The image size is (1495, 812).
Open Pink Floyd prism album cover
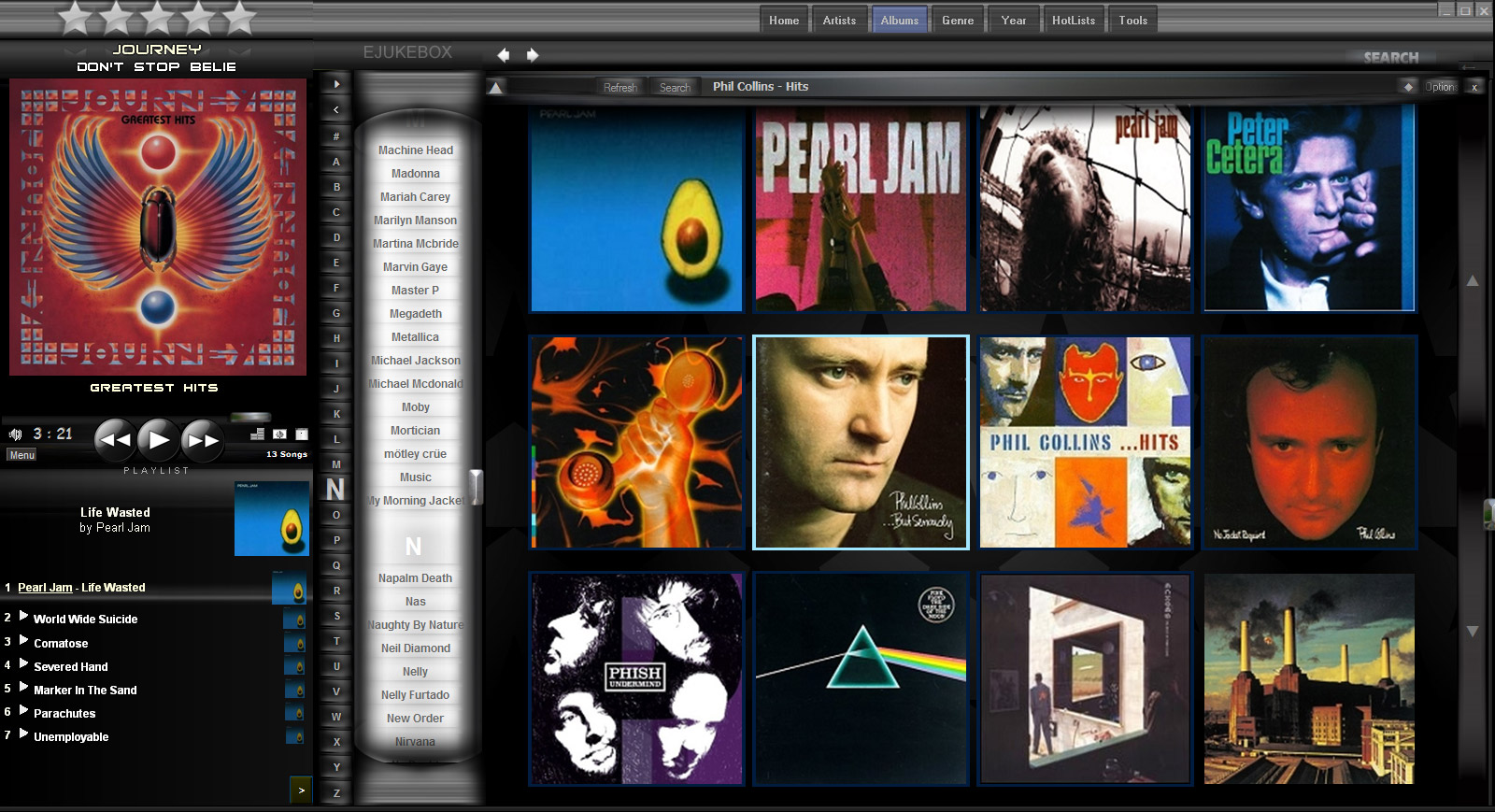click(860, 678)
